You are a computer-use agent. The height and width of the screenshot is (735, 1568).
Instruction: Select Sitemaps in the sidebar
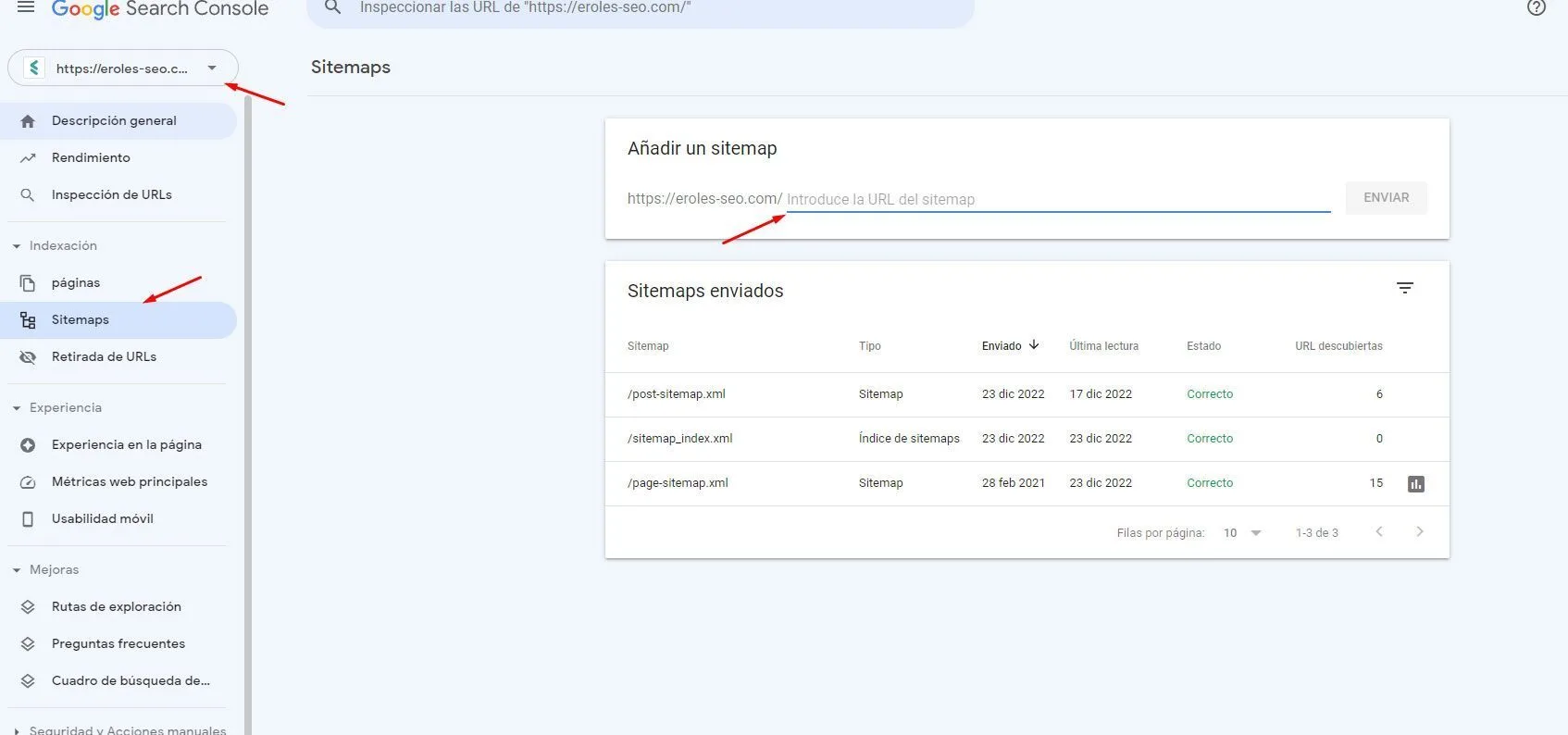click(118, 320)
